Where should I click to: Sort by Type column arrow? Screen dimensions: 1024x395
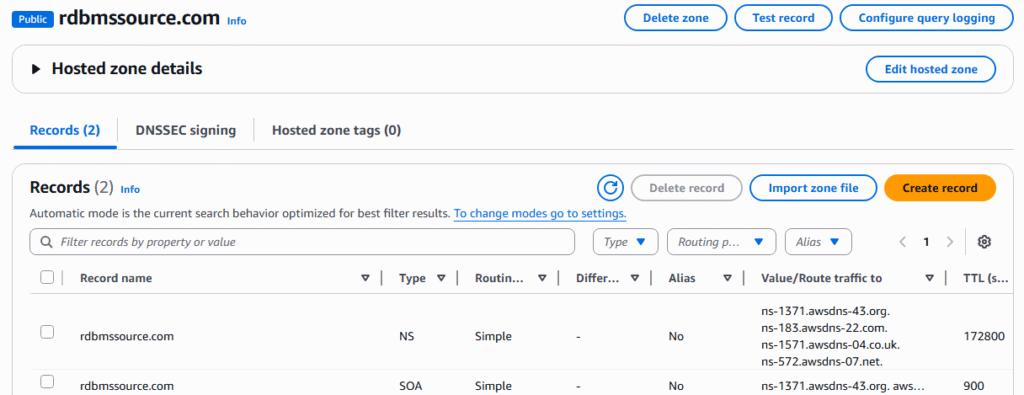[441, 278]
